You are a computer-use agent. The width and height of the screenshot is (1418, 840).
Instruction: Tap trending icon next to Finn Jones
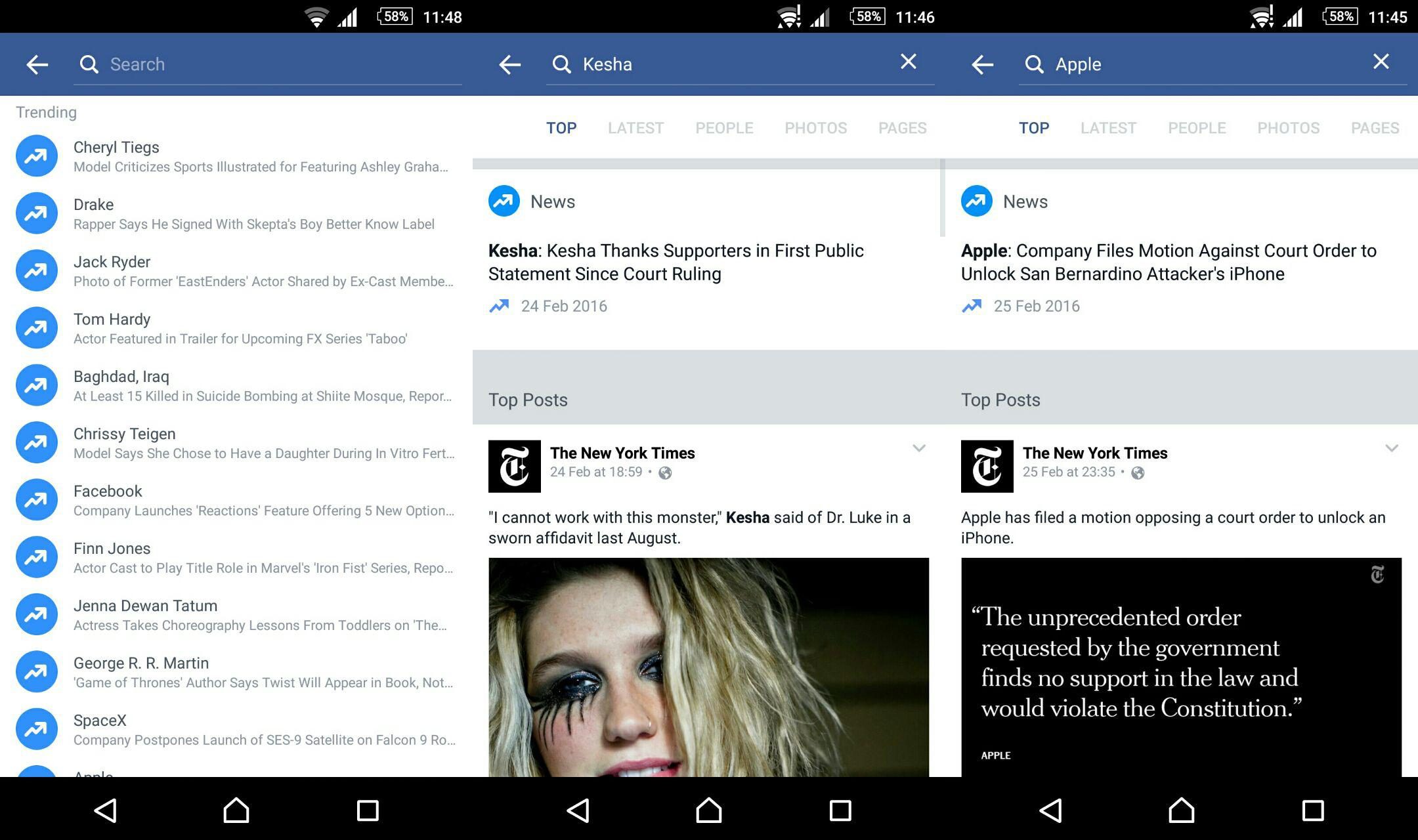(37, 557)
